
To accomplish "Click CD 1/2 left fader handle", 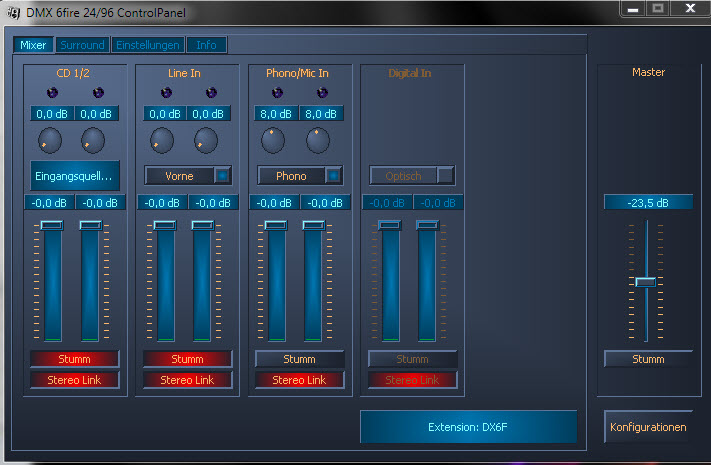I will [x=52, y=225].
